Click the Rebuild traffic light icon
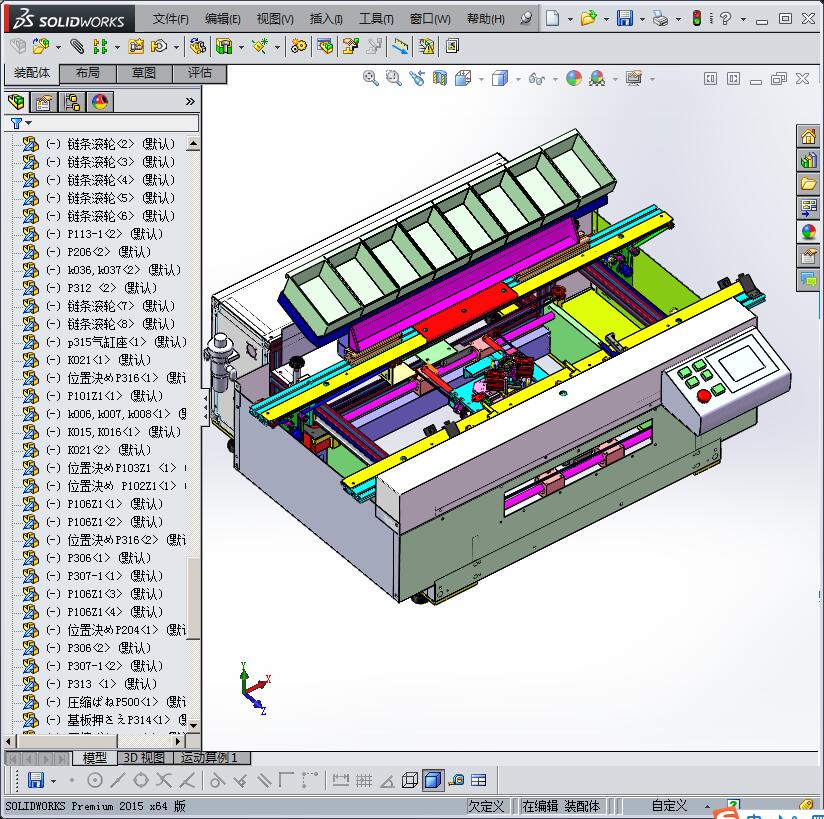Image resolution: width=824 pixels, height=819 pixels. click(696, 19)
